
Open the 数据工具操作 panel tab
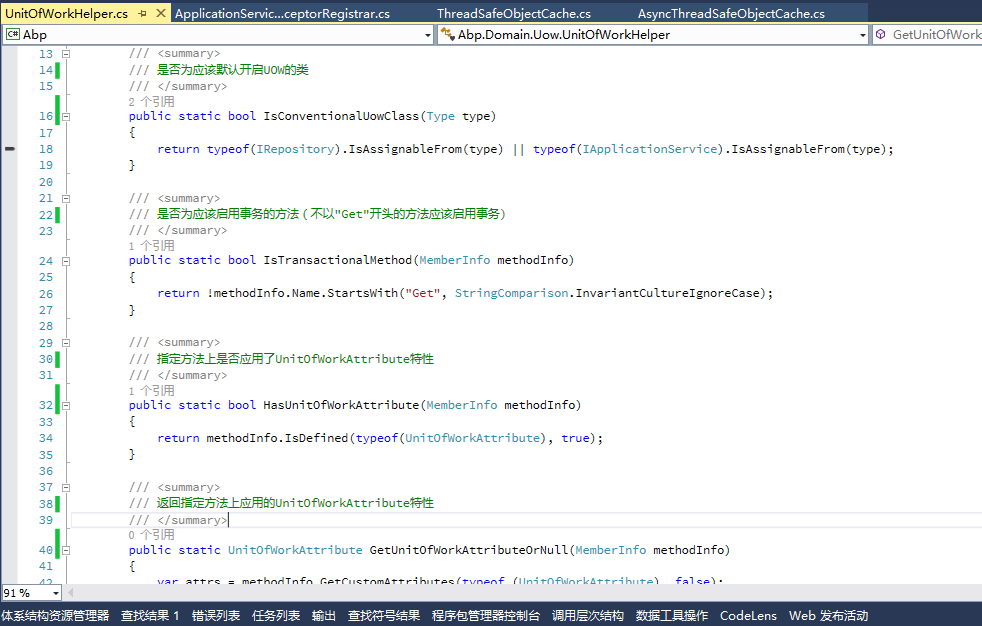[672, 616]
